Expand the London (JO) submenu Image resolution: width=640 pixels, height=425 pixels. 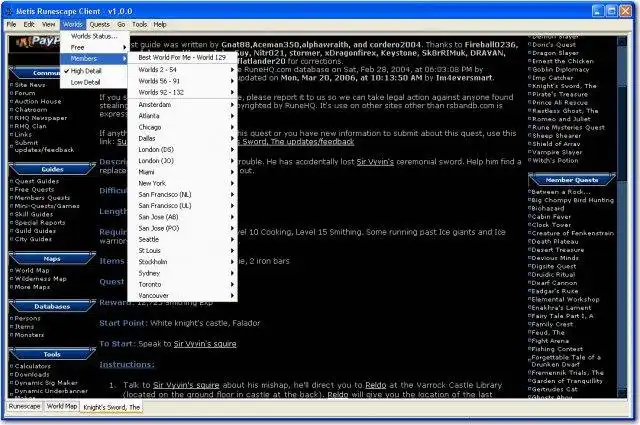(x=182, y=161)
